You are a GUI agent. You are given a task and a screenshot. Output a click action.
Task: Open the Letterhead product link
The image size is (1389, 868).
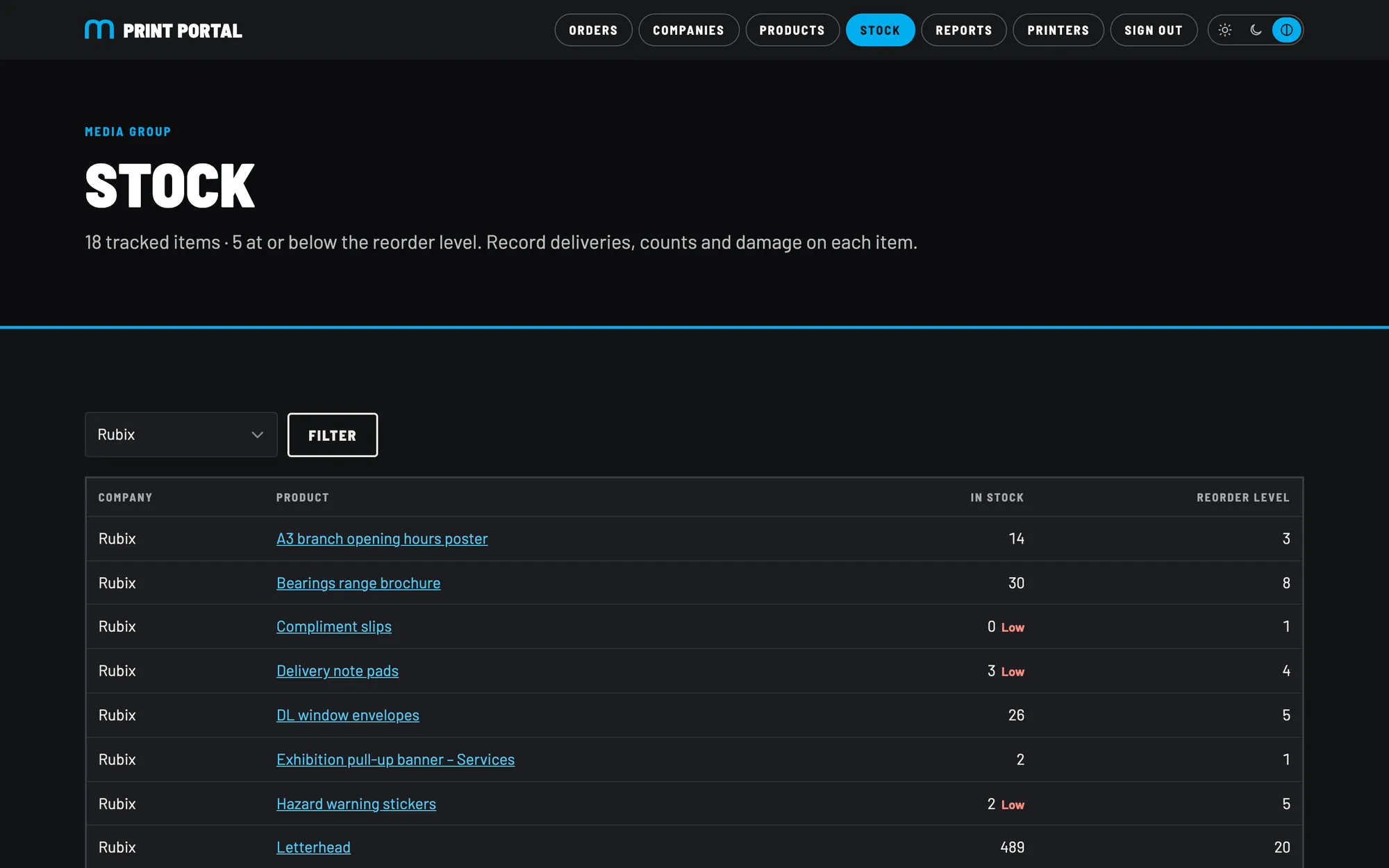(313, 847)
